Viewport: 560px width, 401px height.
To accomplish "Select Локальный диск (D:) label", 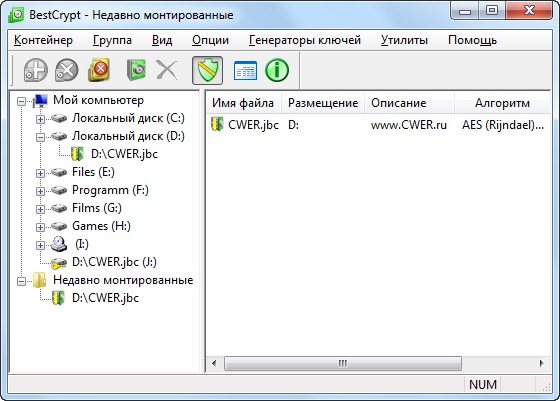I will 128,136.
